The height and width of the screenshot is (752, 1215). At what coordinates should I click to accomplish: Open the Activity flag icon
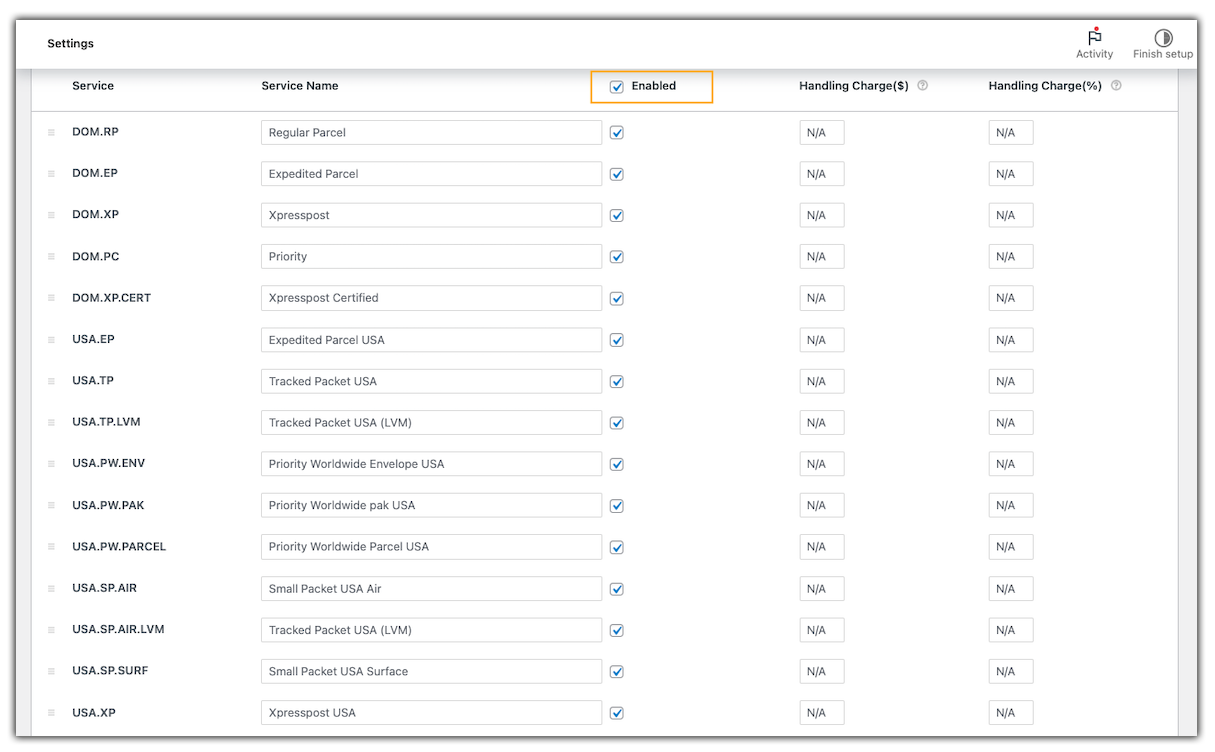1094,38
